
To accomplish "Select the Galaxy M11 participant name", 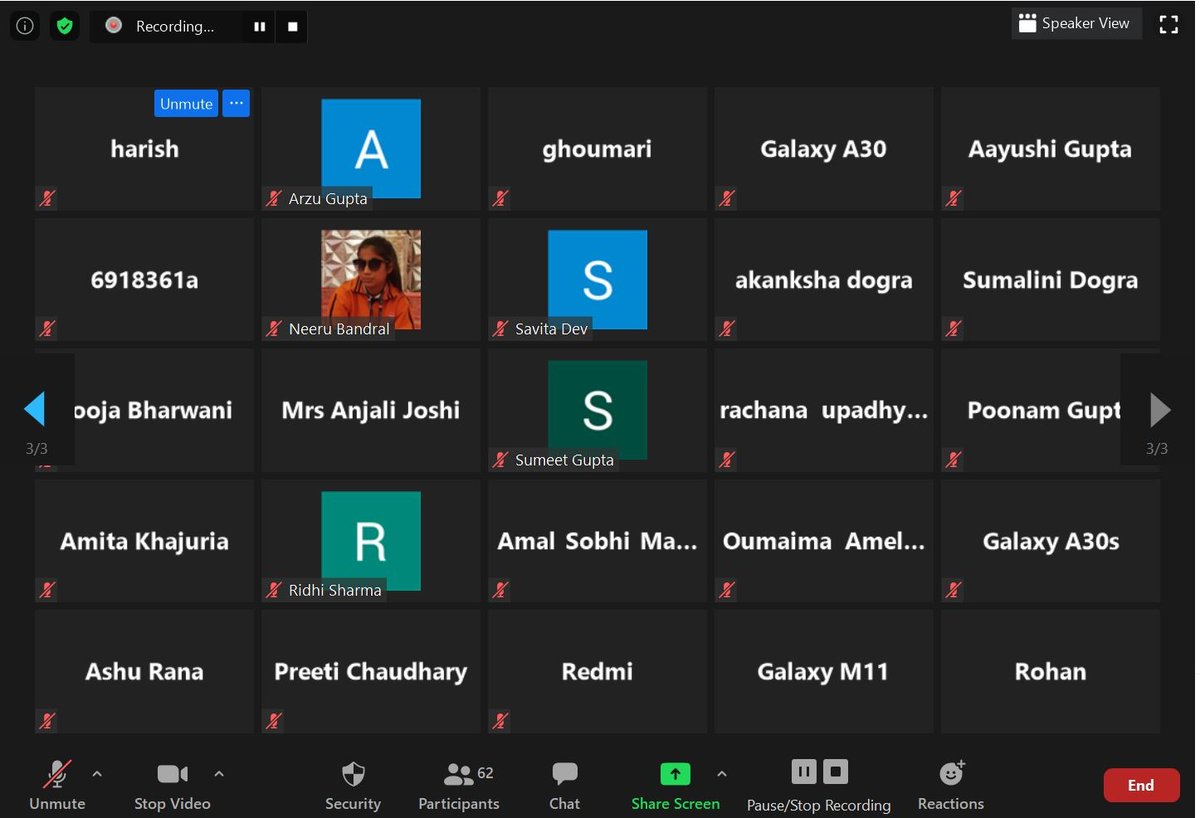I will coord(823,671).
